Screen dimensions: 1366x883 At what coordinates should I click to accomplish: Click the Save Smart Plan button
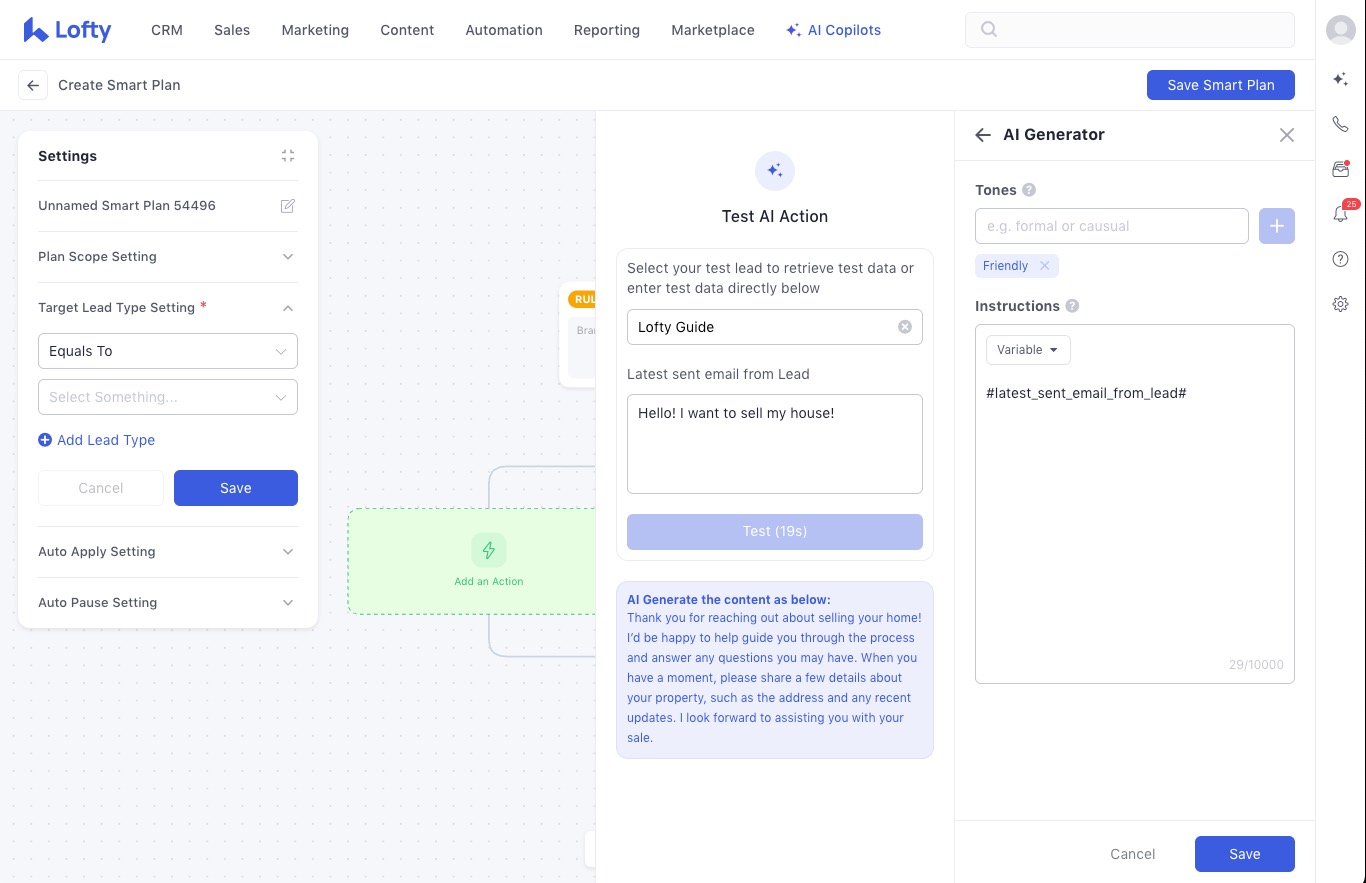pos(1220,85)
